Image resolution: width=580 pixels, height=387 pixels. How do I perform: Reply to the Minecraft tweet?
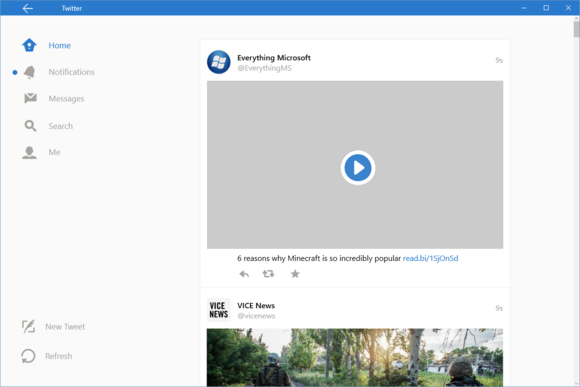[x=244, y=274]
